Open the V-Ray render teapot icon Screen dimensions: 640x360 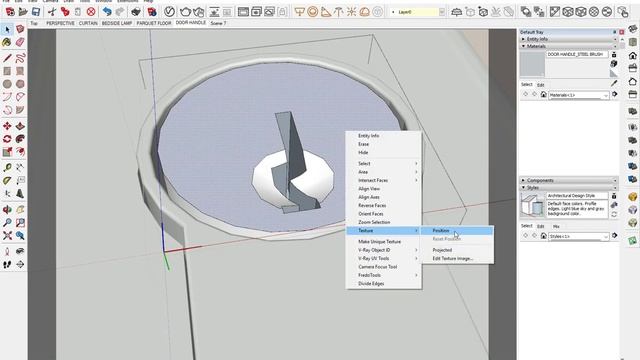tap(185, 12)
